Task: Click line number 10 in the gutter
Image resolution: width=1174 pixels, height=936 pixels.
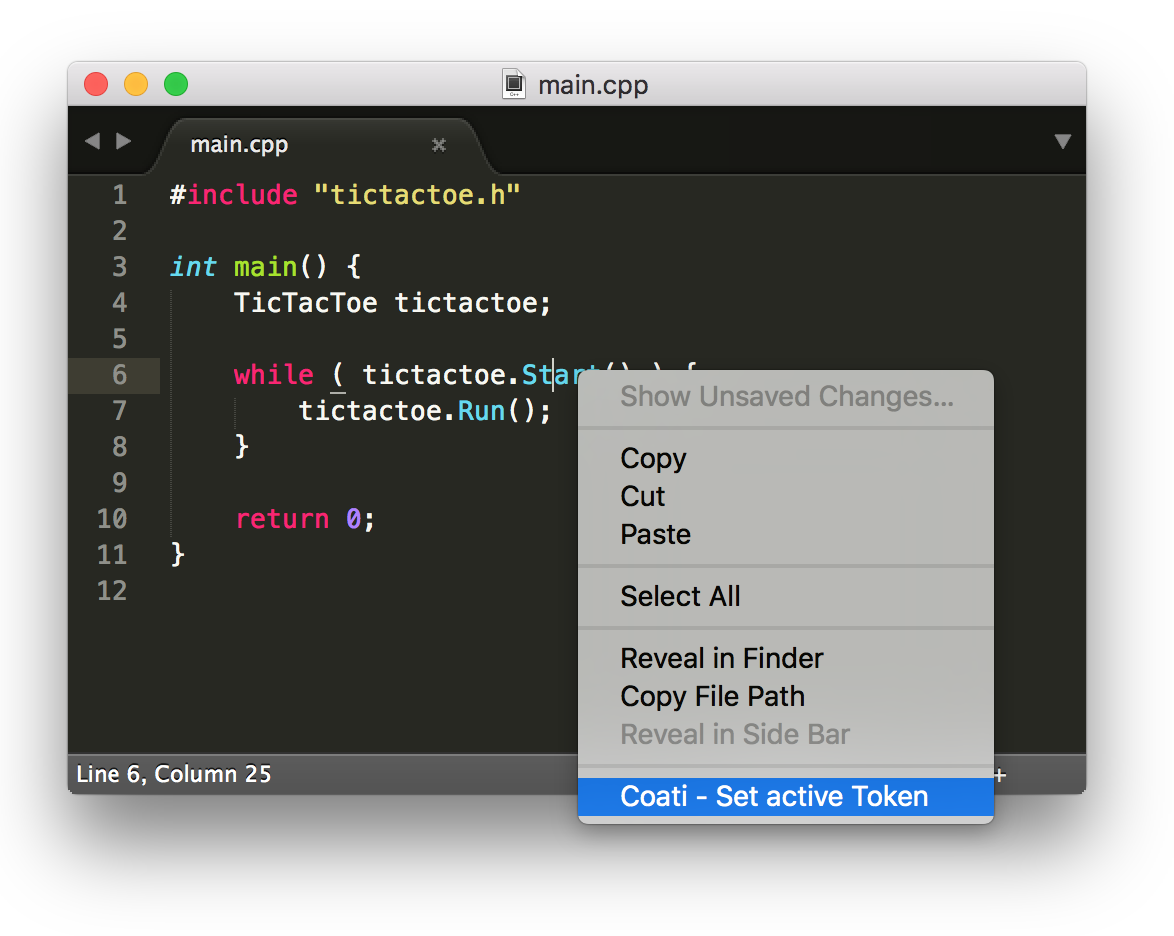Action: (x=112, y=519)
